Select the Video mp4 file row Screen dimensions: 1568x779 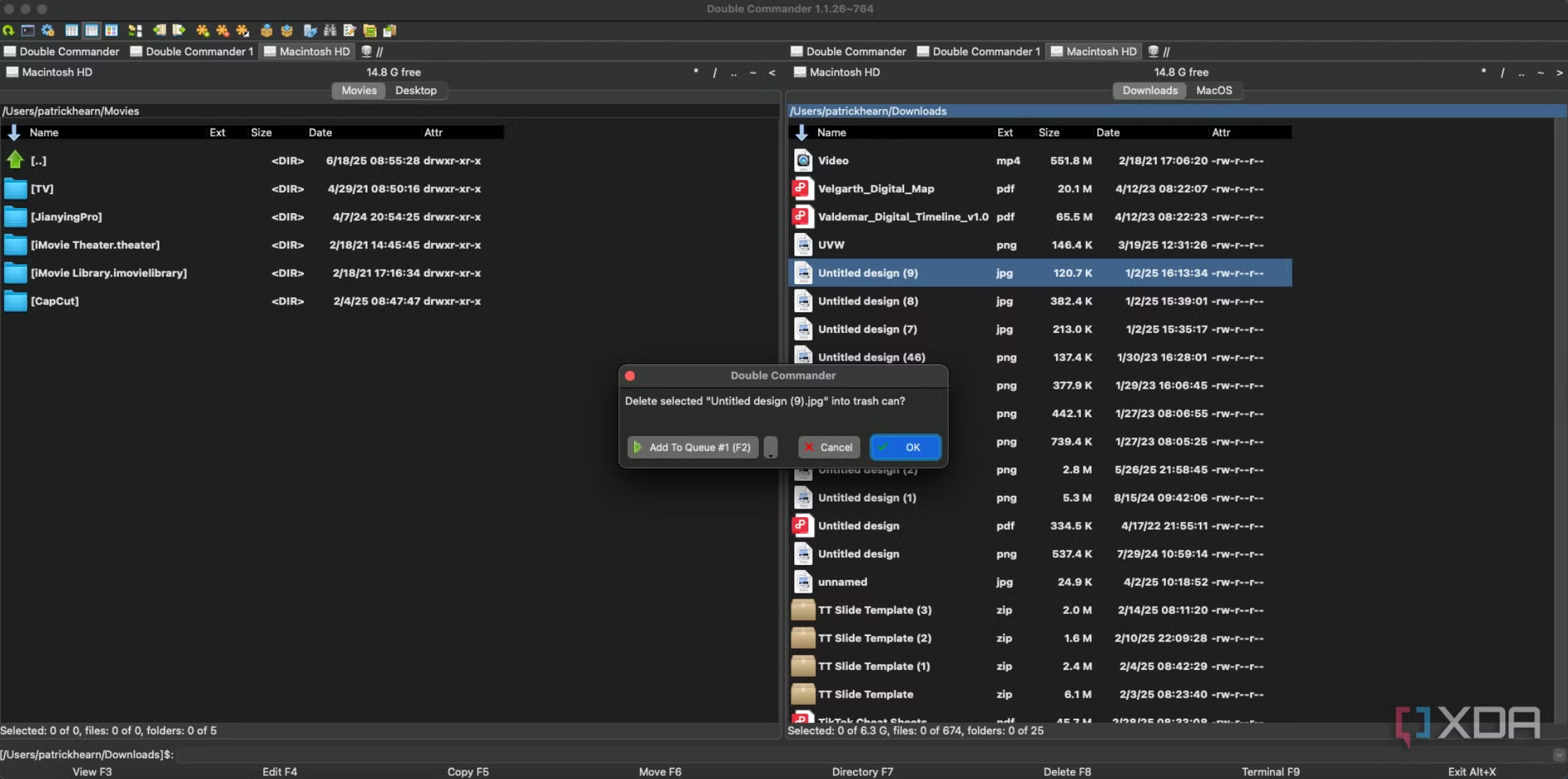pyautogui.click(x=1040, y=161)
